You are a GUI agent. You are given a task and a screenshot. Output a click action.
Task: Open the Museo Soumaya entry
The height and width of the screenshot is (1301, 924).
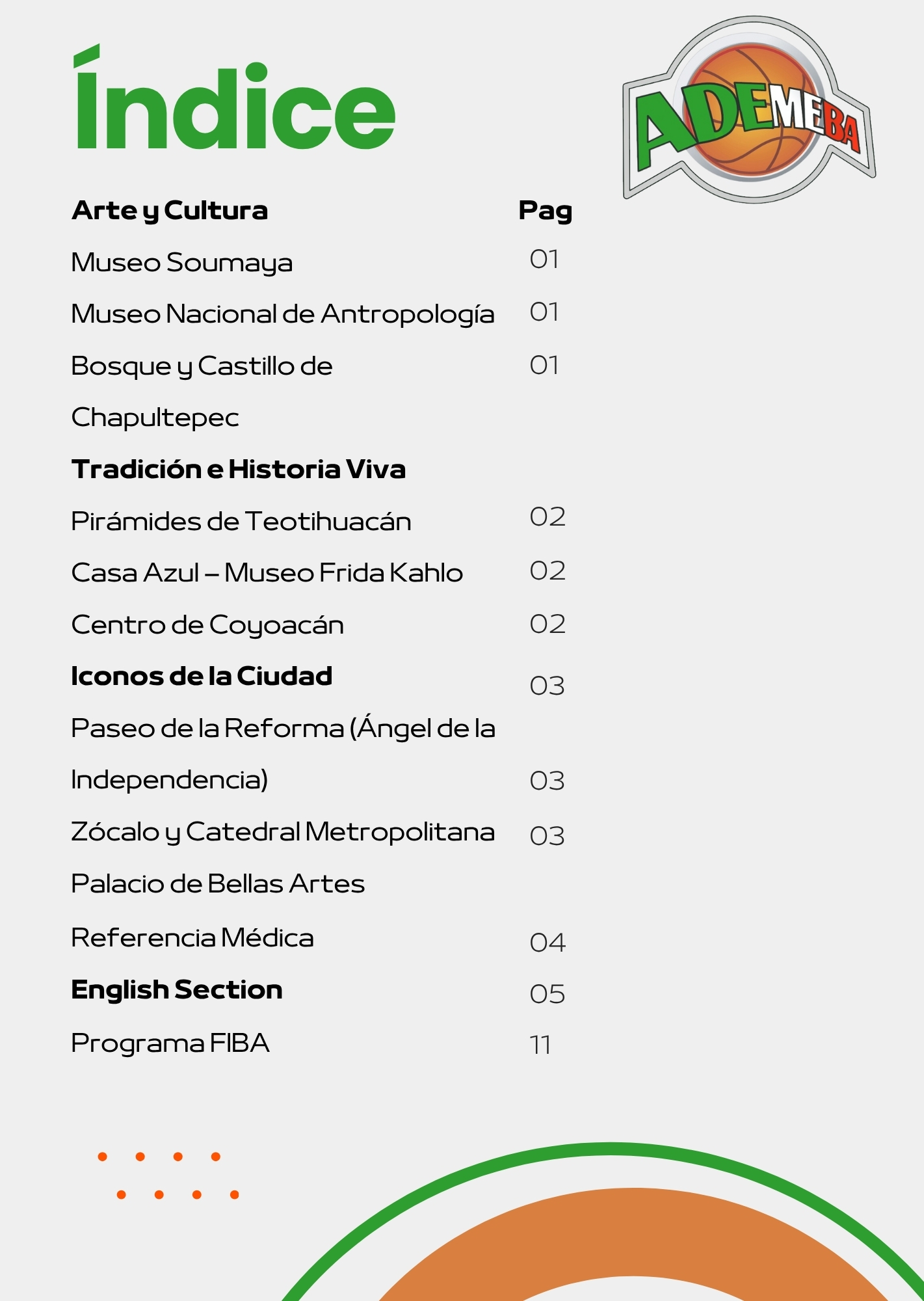(182, 263)
